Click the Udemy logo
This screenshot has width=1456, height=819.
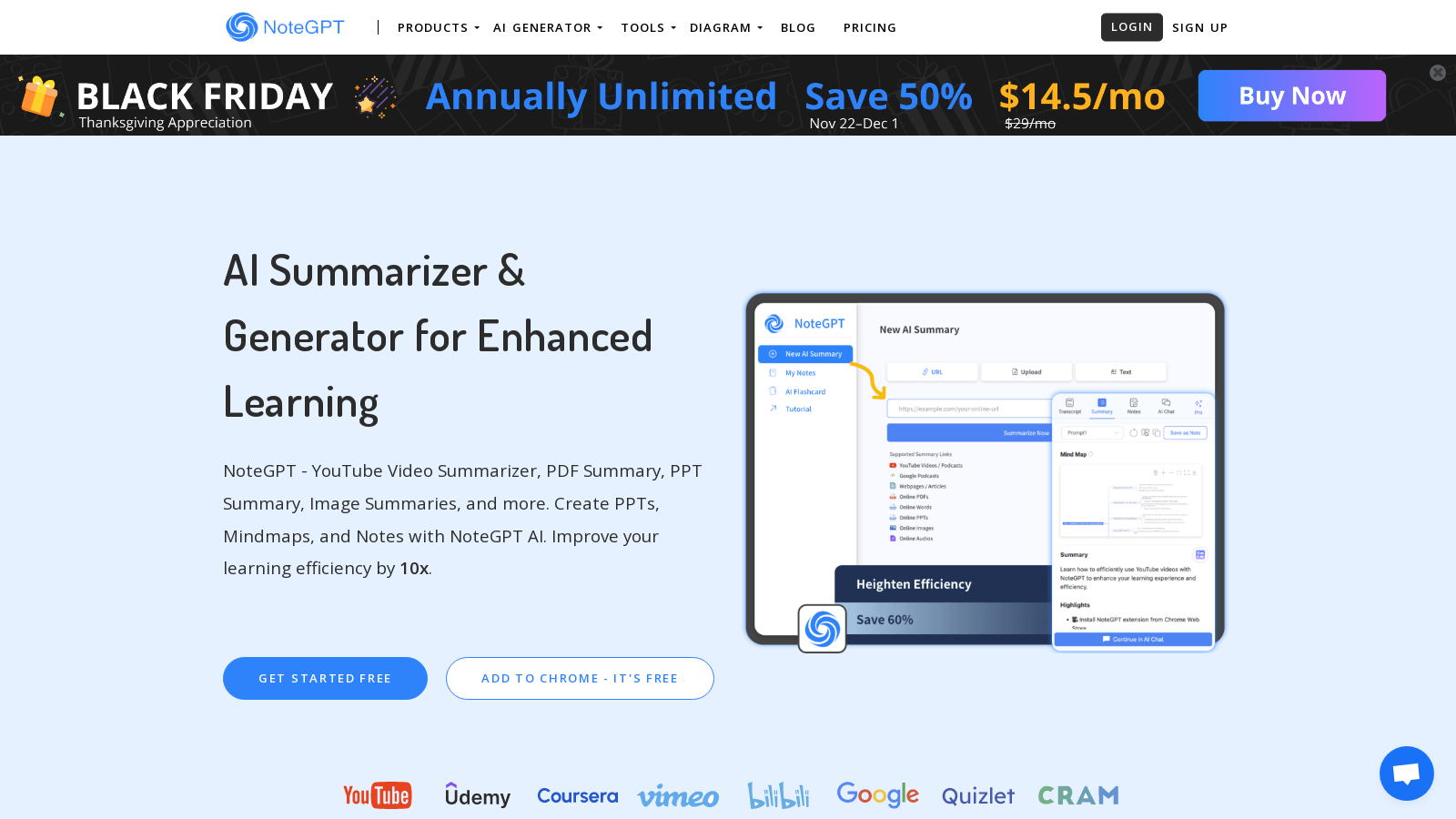coord(478,795)
